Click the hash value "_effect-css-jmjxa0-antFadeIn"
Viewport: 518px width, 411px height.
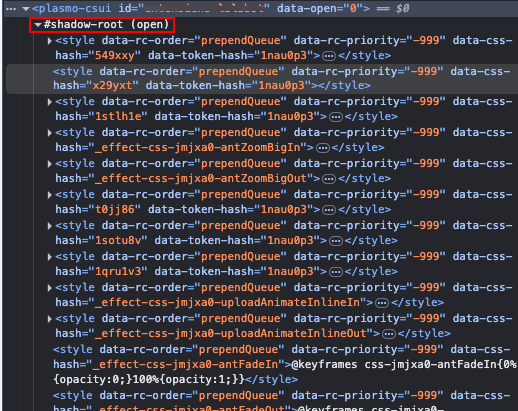[x=186, y=364]
